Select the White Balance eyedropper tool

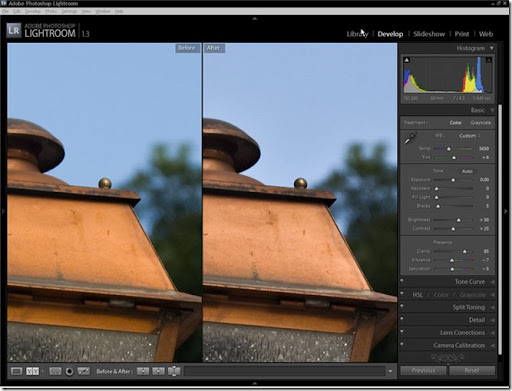coord(410,138)
